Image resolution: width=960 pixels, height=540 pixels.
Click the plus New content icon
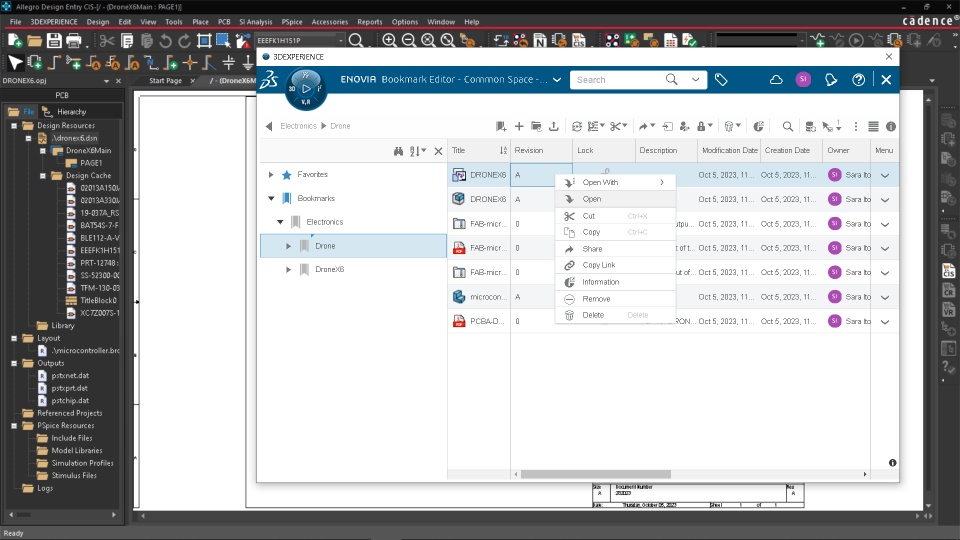point(519,126)
